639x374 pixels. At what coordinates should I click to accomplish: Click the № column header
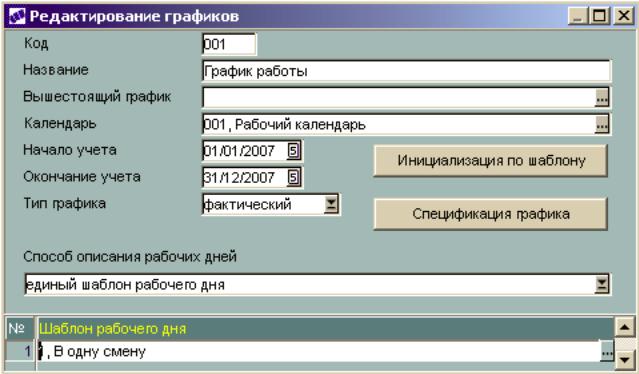tap(20, 328)
